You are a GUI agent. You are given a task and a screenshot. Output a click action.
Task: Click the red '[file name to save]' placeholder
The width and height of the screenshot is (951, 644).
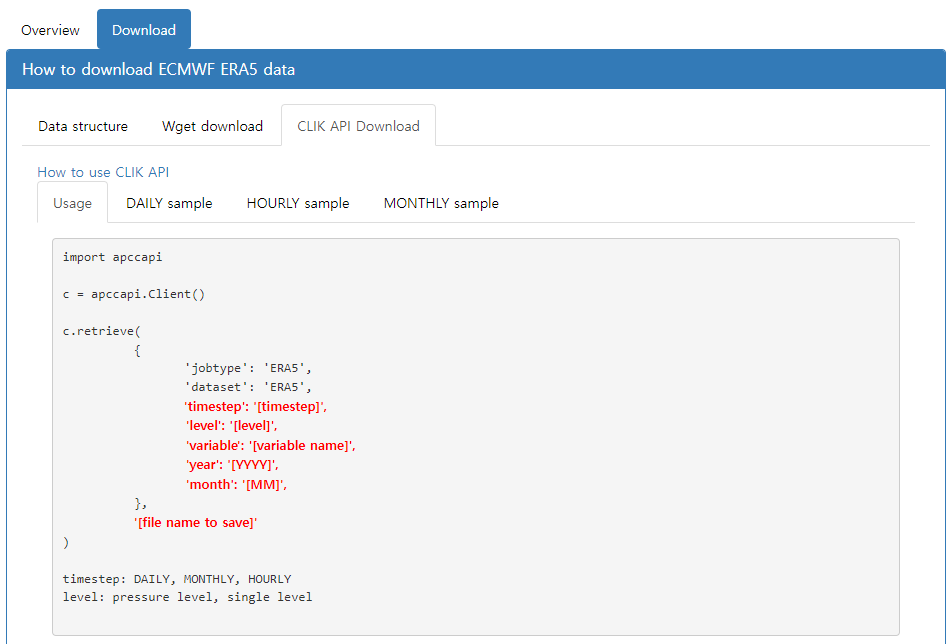[196, 522]
